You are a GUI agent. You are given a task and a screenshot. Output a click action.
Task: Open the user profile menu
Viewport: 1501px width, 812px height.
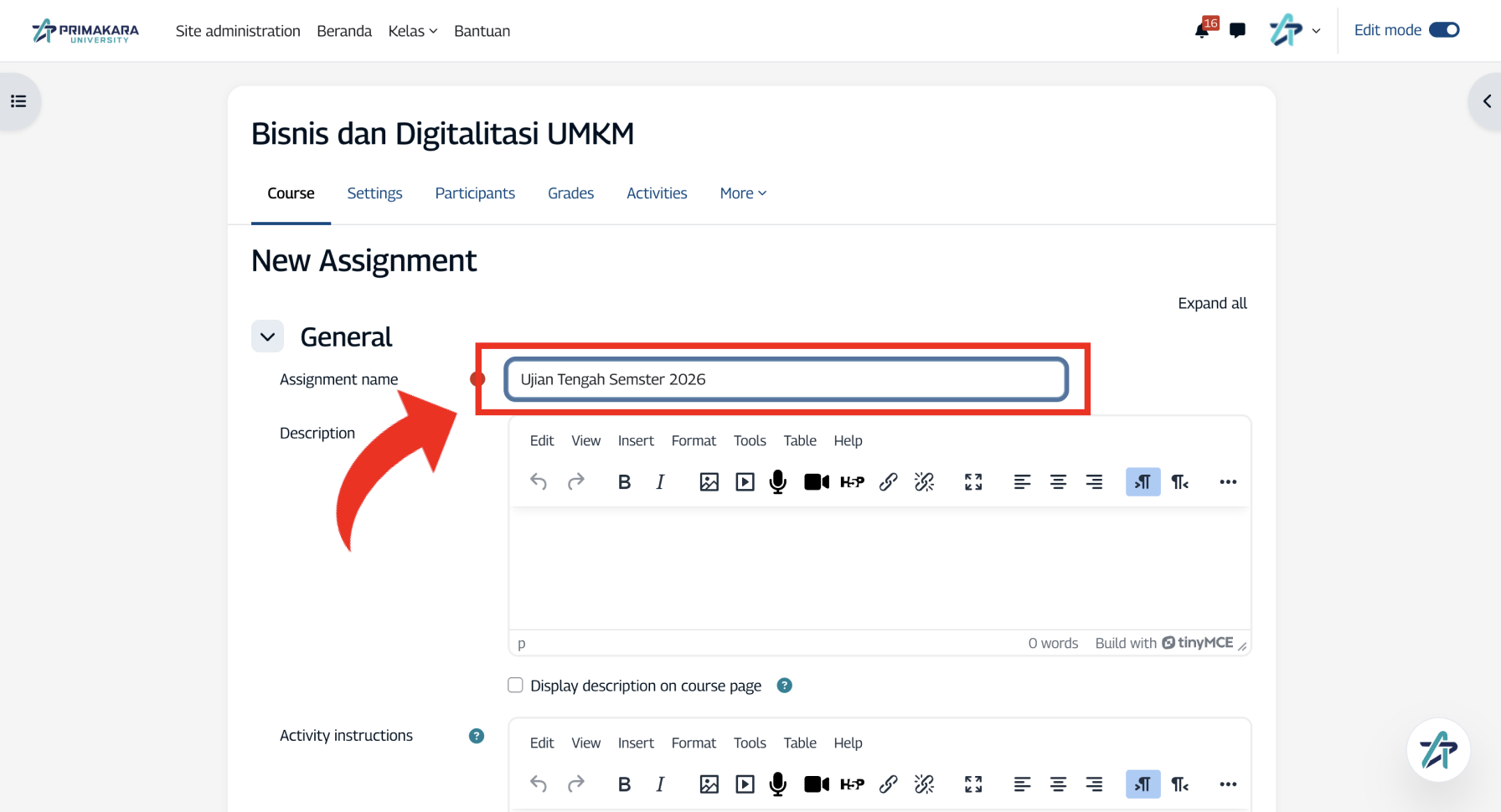coord(1295,31)
